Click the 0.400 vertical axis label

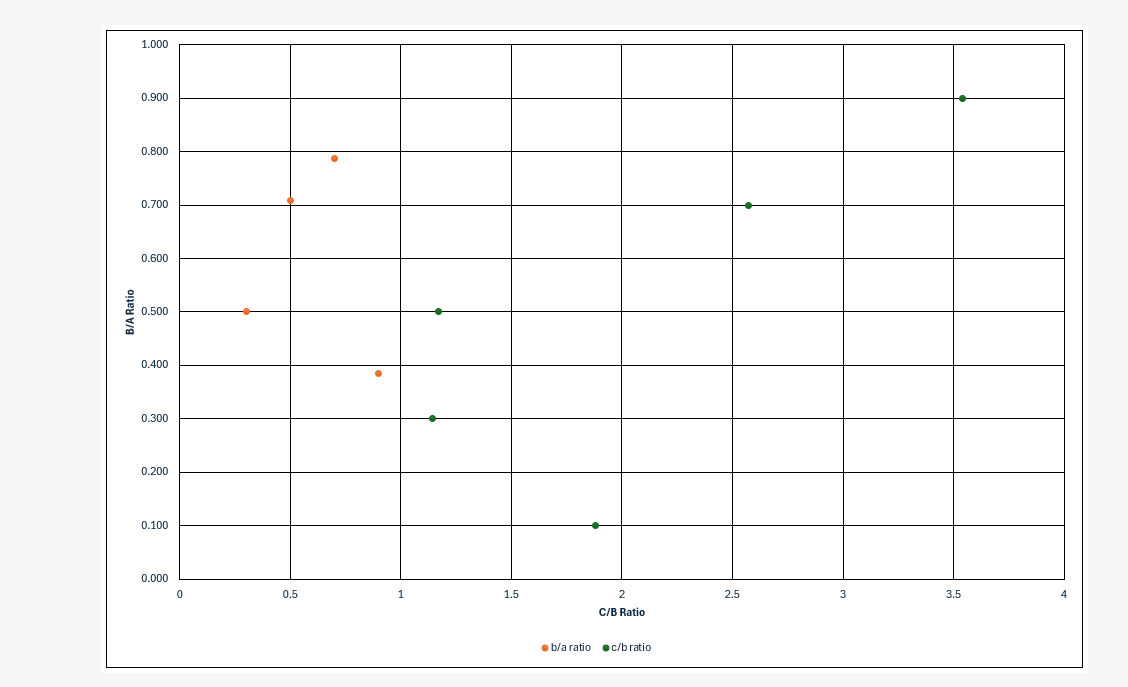point(155,365)
